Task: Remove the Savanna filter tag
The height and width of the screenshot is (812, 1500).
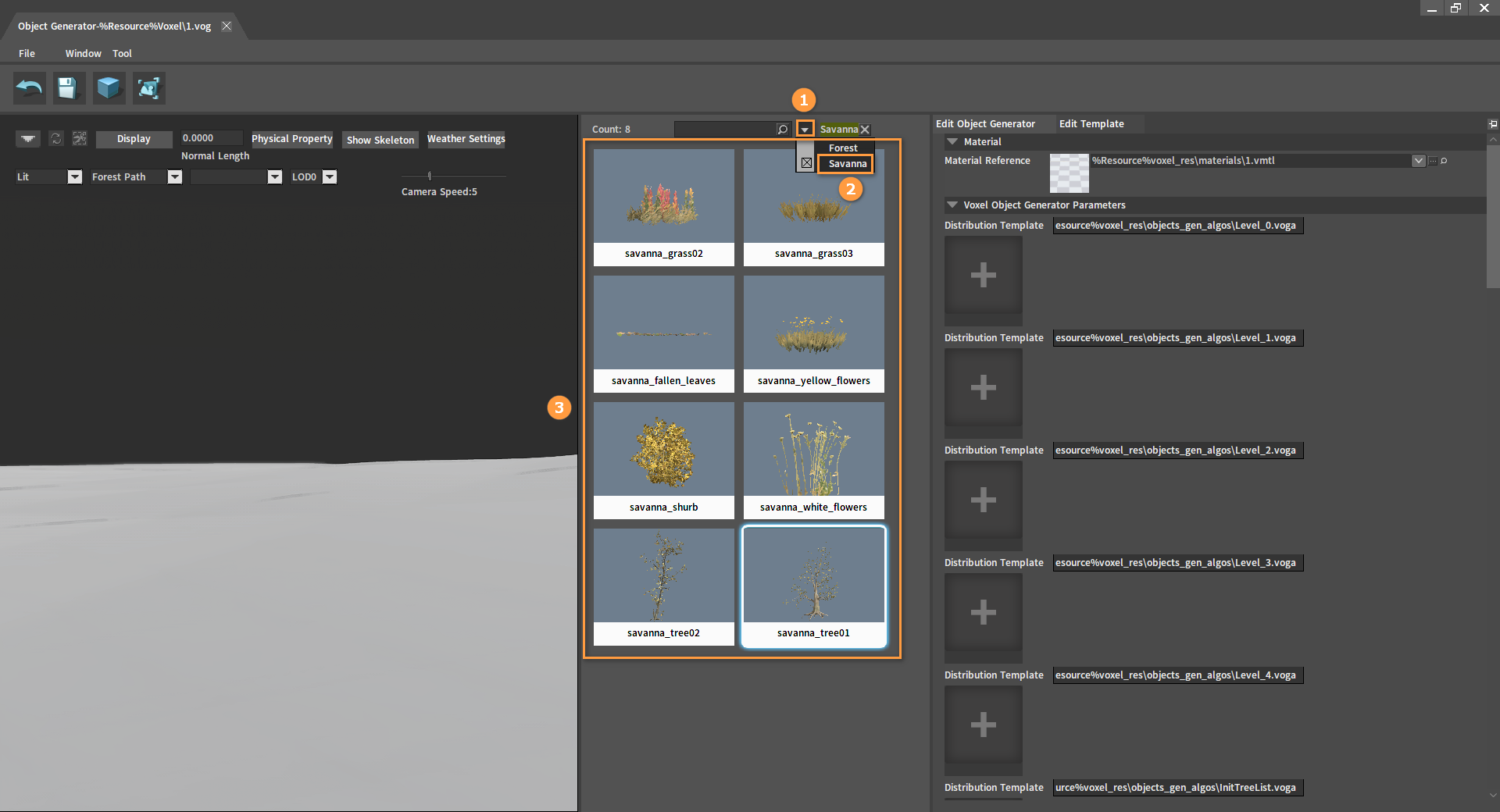Action: tap(865, 130)
